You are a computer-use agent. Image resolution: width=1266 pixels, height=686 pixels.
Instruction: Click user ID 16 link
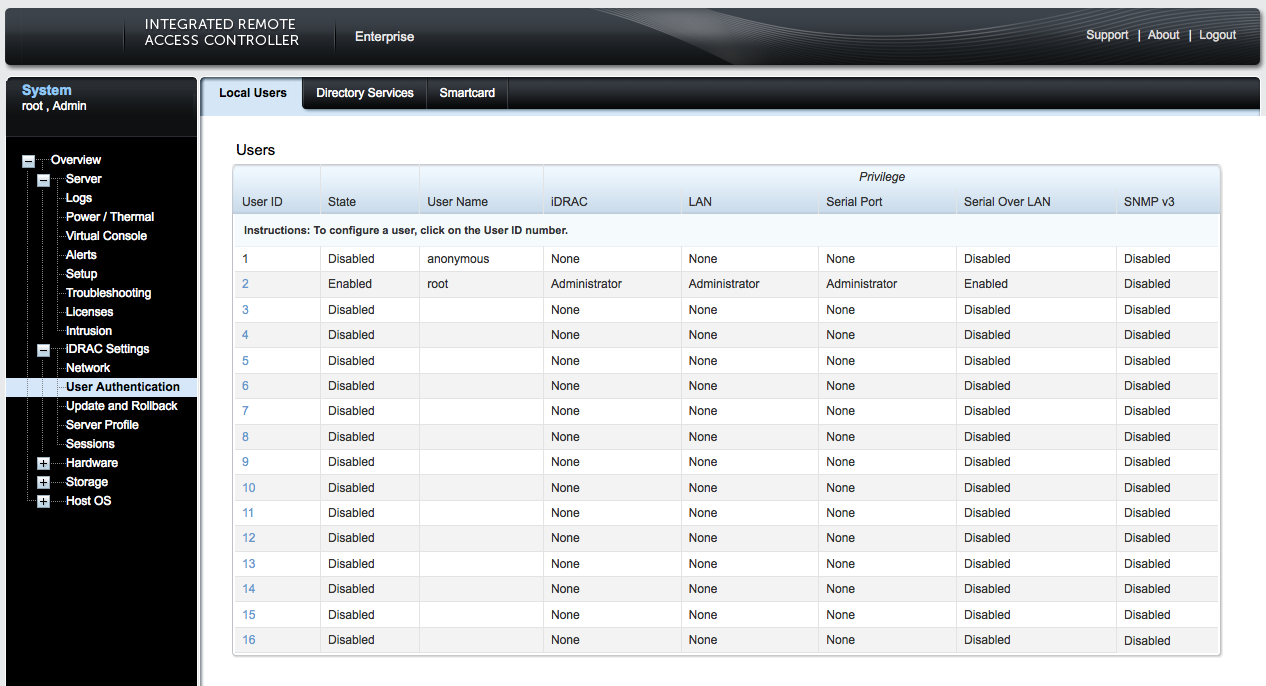pos(249,640)
